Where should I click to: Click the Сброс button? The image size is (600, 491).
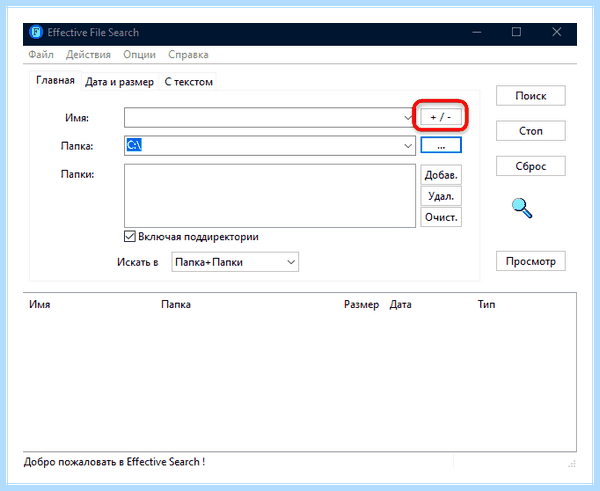(531, 166)
